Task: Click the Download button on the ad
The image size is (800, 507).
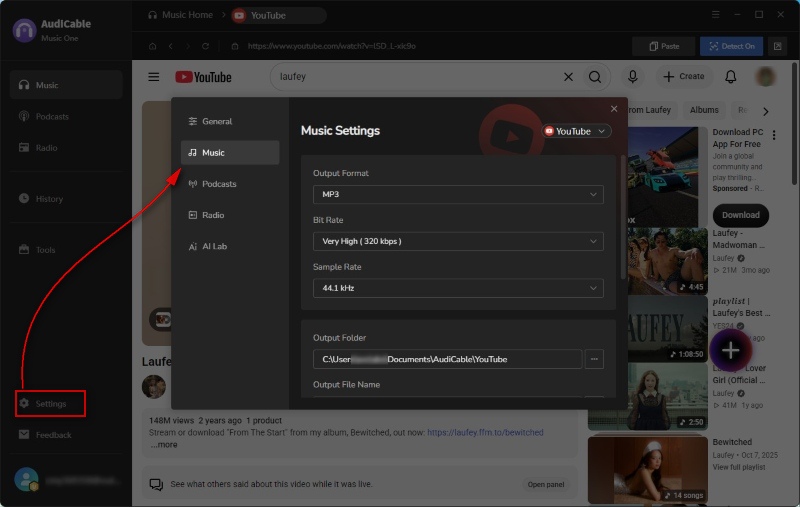Action: point(740,215)
